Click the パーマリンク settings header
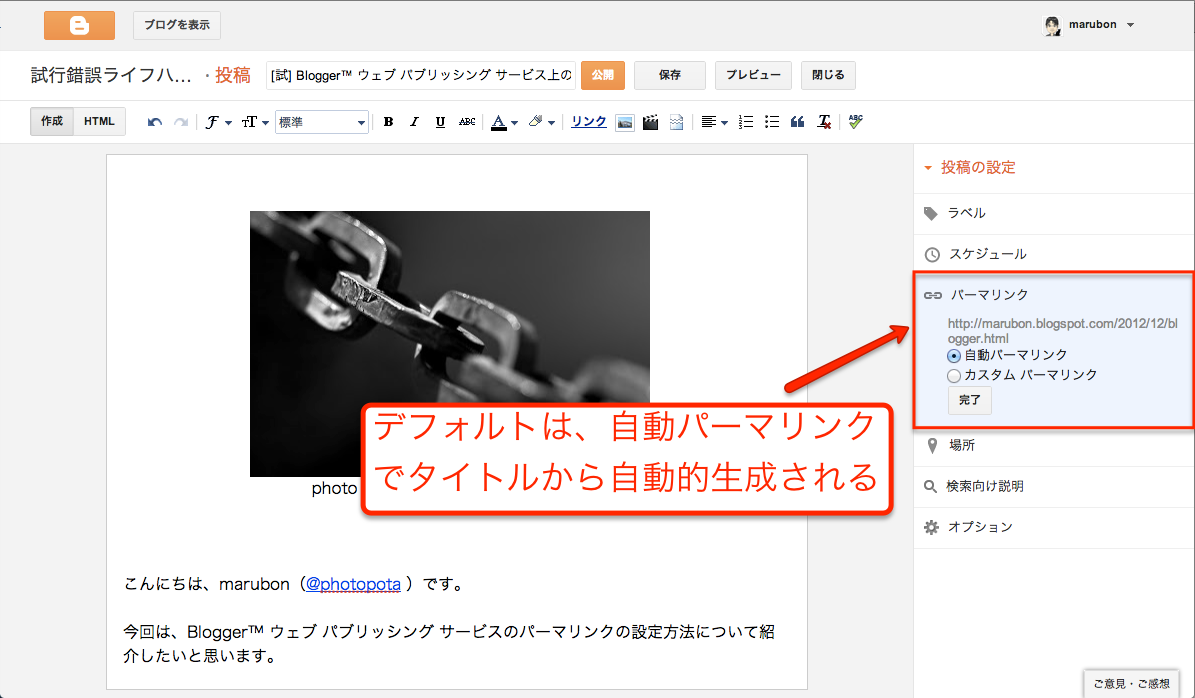The height and width of the screenshot is (698, 1195). [x=989, y=295]
